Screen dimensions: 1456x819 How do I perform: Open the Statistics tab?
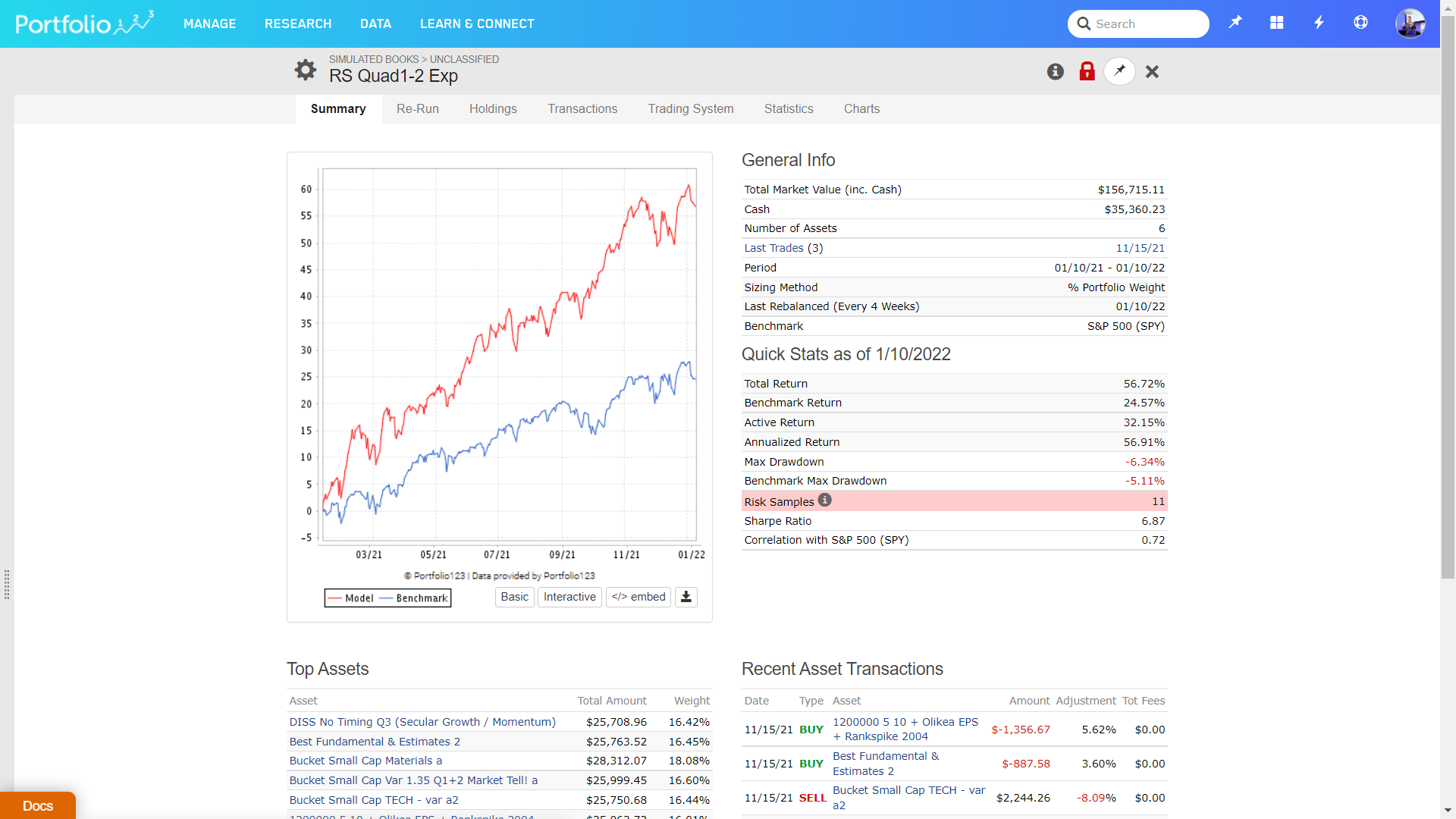789,109
